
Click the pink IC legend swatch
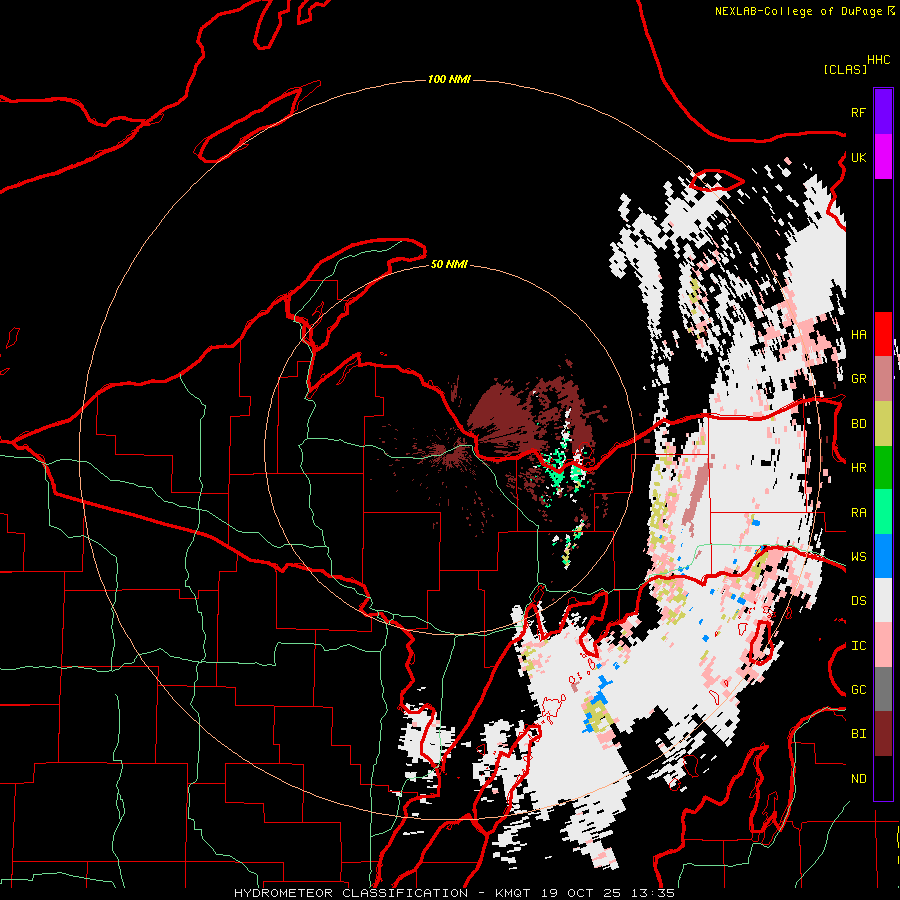(x=883, y=645)
